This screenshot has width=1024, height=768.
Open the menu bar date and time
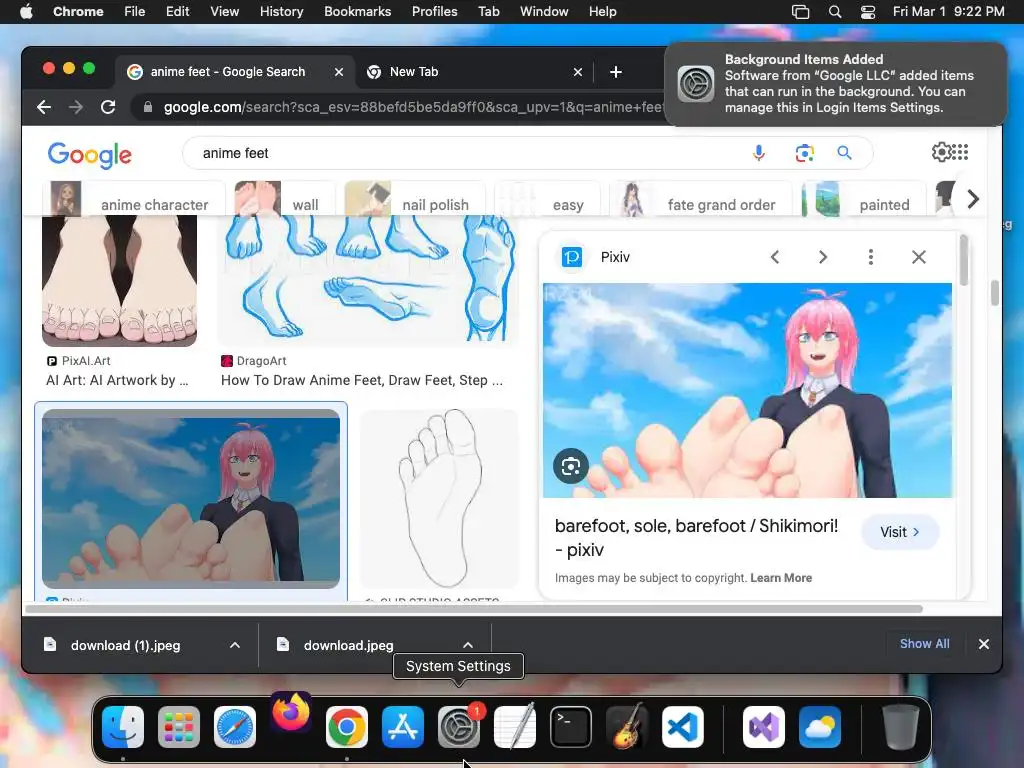point(948,12)
